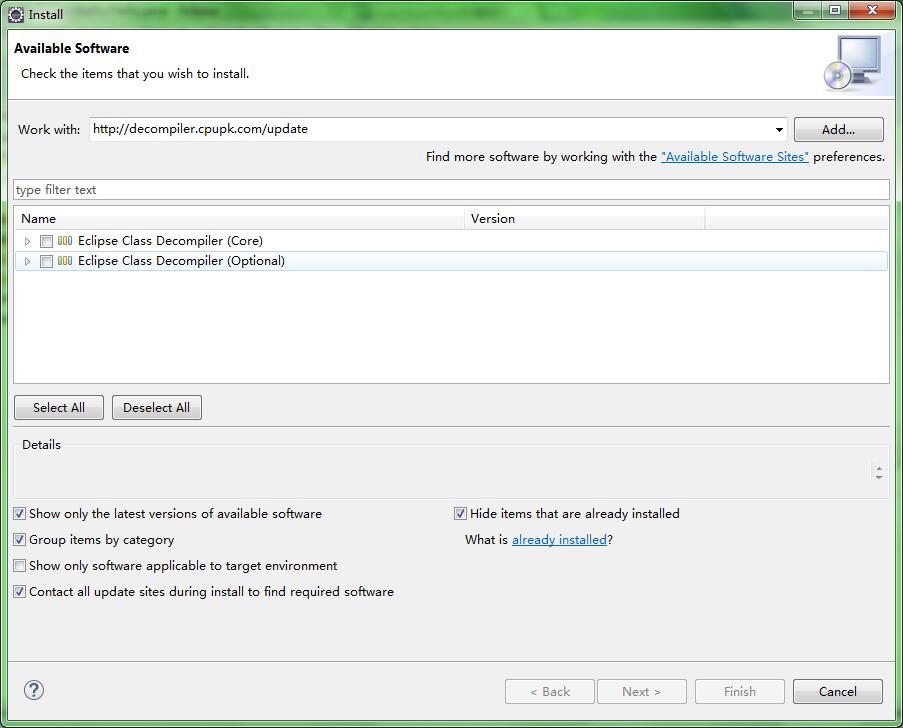Click the Details up/down stepper
The image size is (903, 728).
point(879,472)
